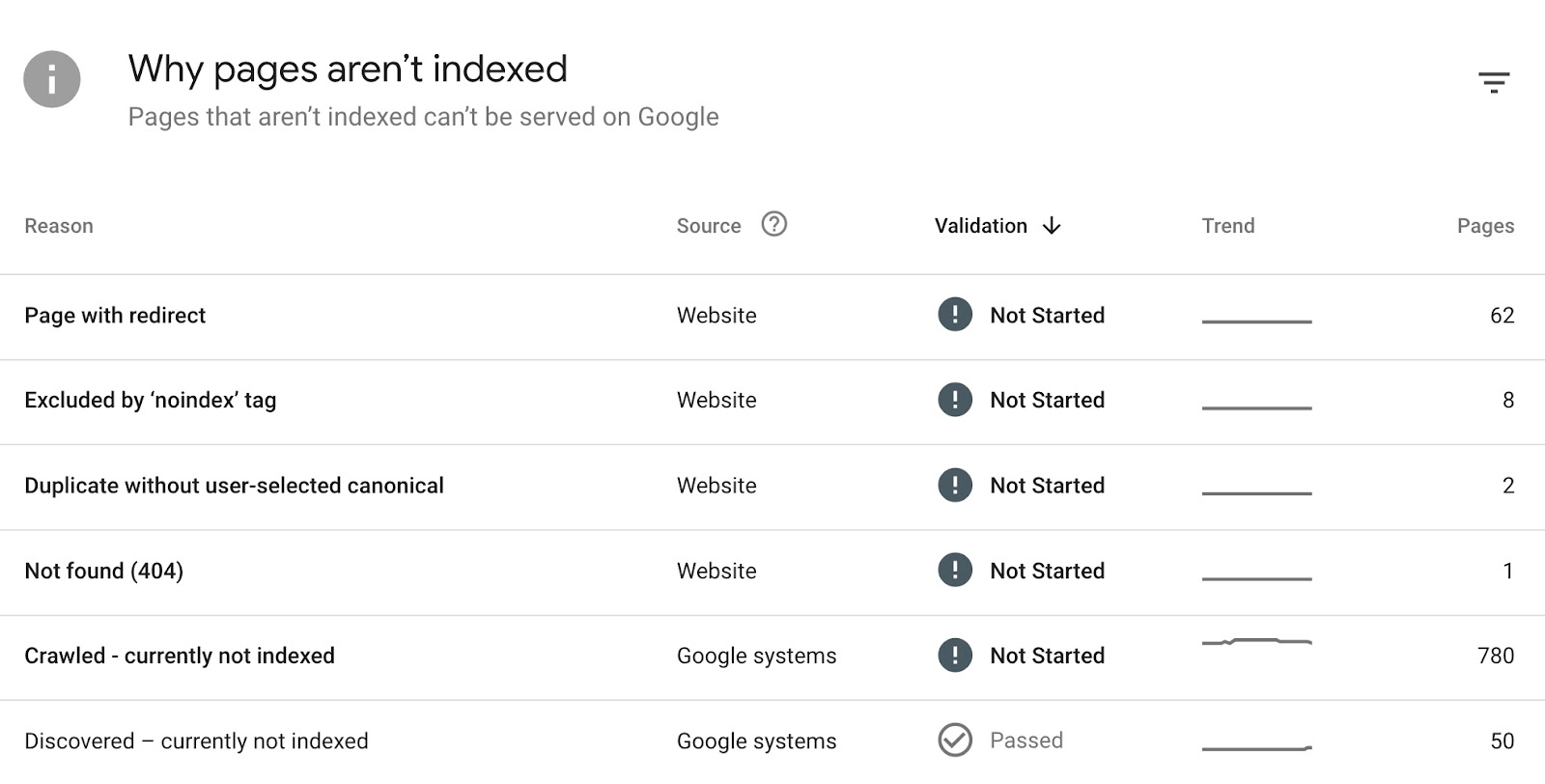Open the Discovered – currently not indexed report
The width and height of the screenshot is (1545, 784).
point(196,741)
